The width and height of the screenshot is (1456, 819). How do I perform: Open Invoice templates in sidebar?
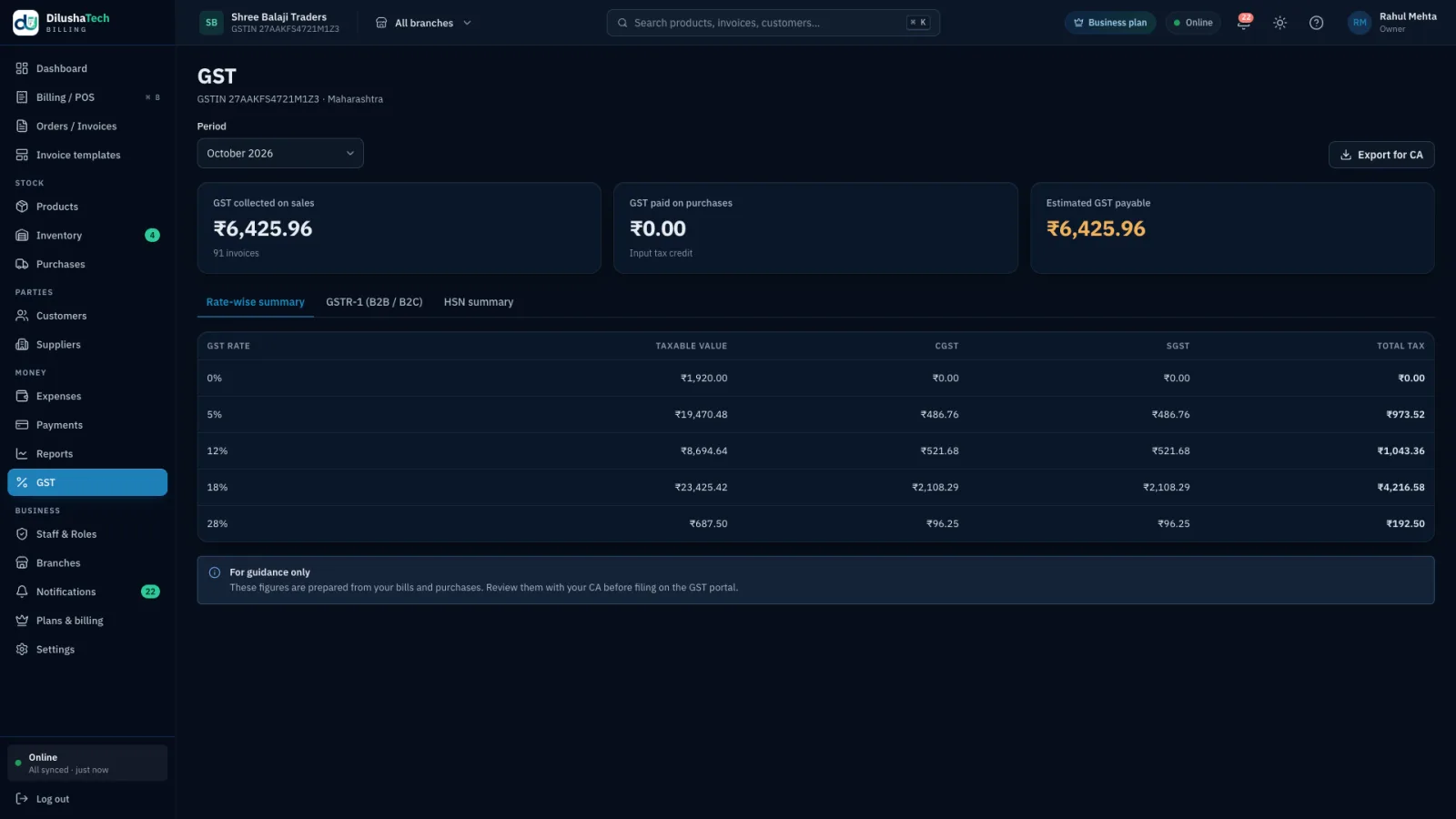click(x=87, y=156)
